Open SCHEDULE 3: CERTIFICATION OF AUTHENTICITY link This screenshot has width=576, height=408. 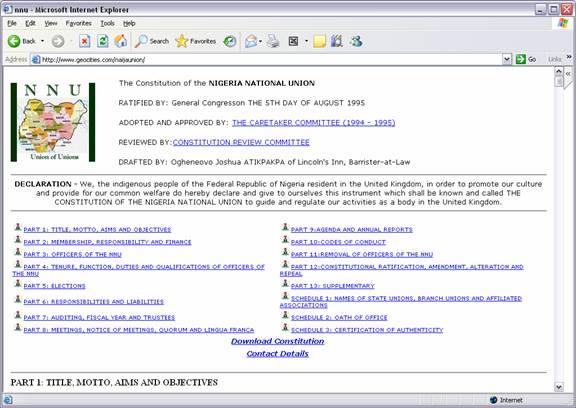coord(367,330)
